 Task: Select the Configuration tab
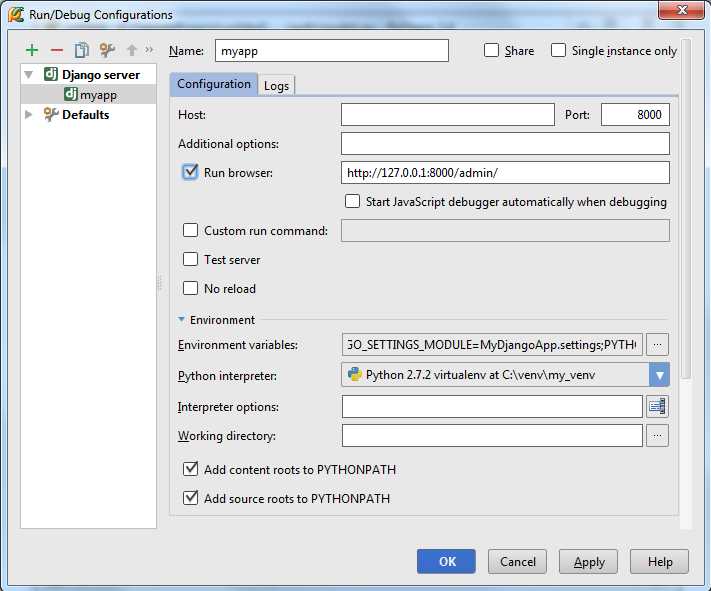coord(213,84)
